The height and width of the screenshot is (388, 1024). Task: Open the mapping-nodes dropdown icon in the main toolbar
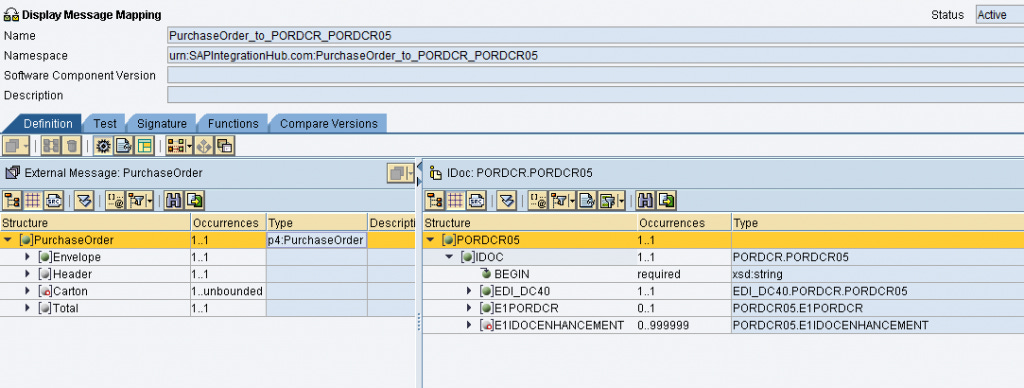pos(179,146)
